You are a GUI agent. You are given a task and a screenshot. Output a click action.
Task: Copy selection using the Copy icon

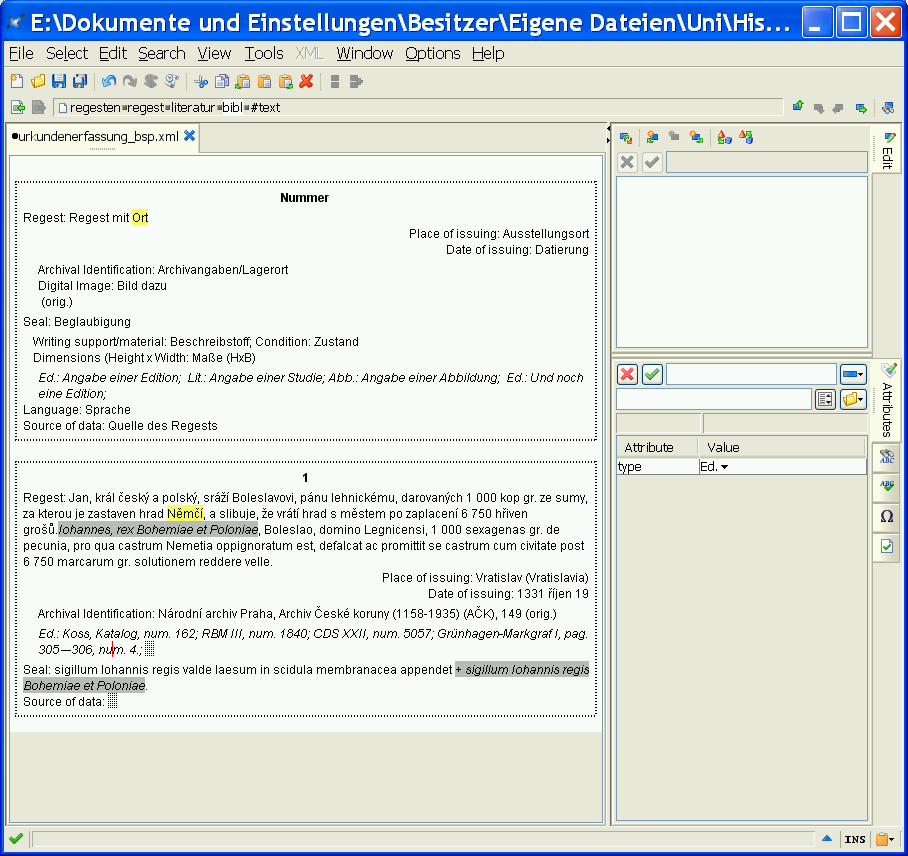pyautogui.click(x=222, y=82)
